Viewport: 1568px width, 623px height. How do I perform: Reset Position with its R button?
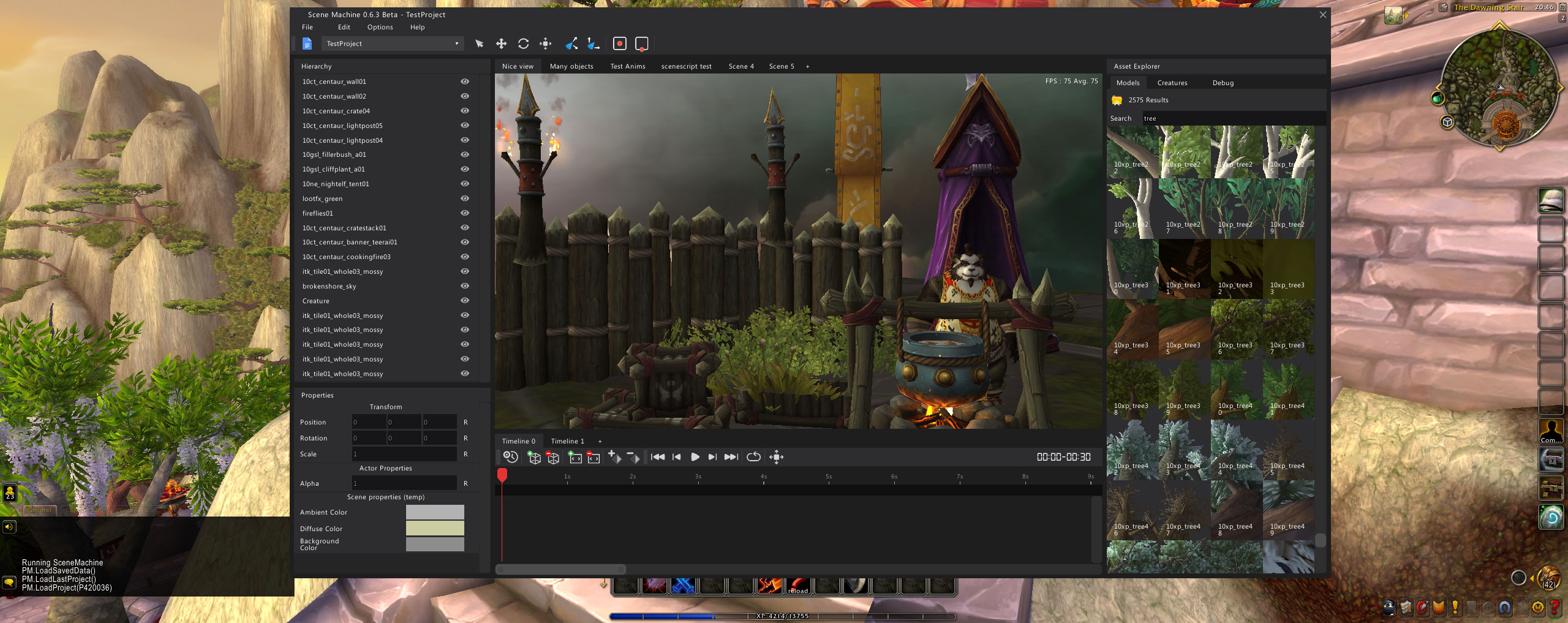click(x=466, y=422)
